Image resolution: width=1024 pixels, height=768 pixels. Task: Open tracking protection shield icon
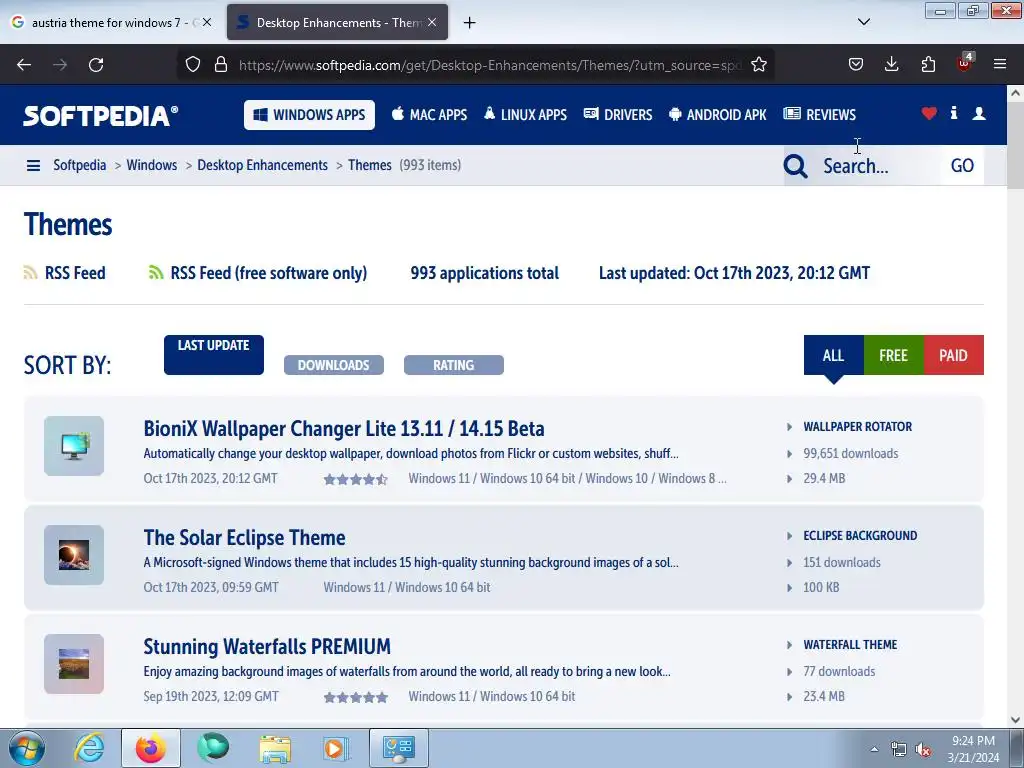193,65
